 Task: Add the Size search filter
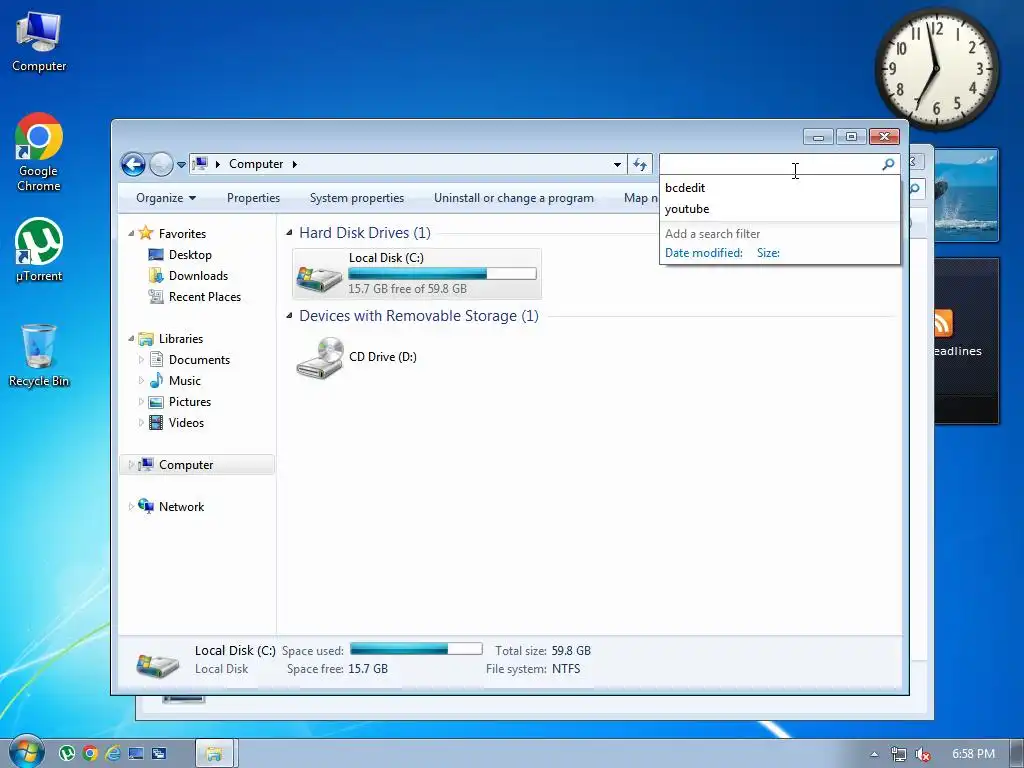click(x=768, y=253)
